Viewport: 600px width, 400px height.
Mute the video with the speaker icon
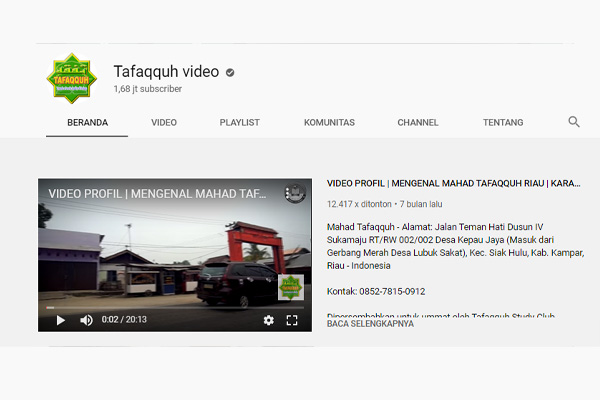pos(86,320)
